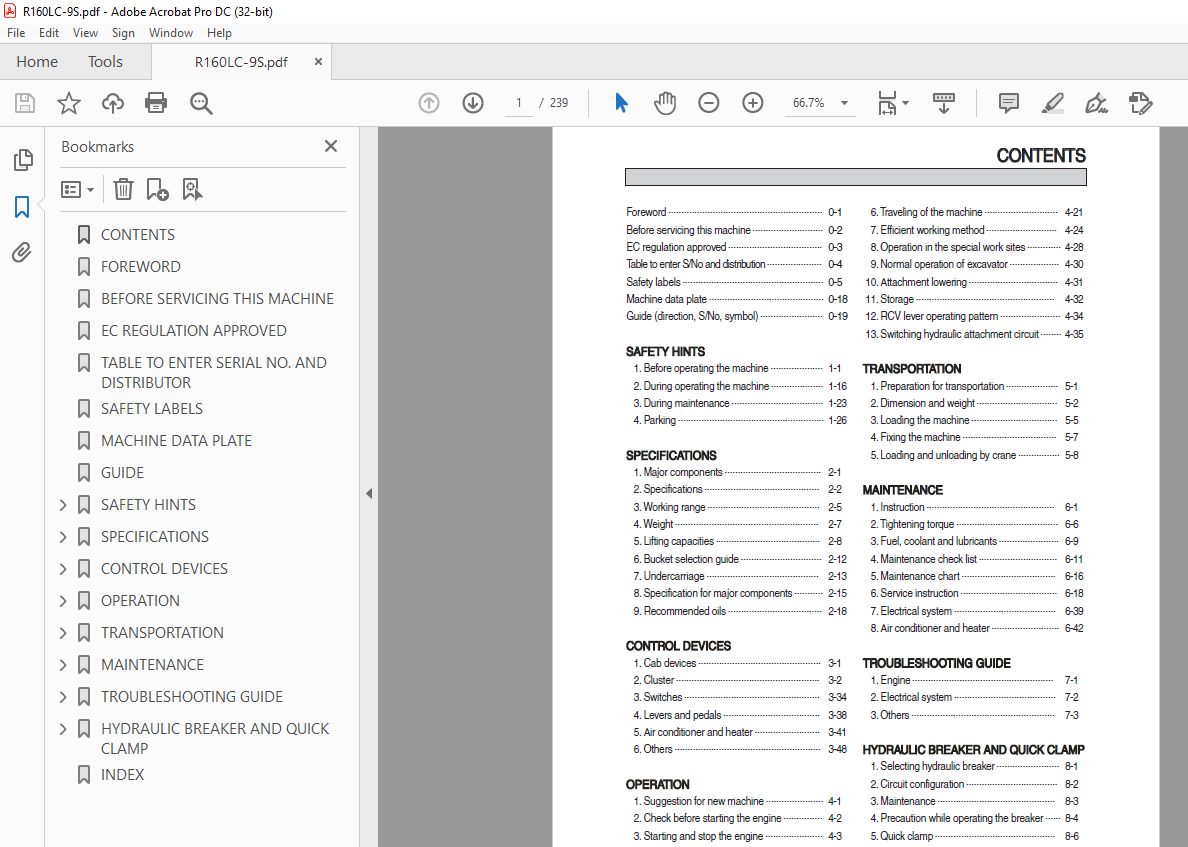This screenshot has height=847, width=1188.
Task: Zoom in with plus button
Action: [x=752, y=103]
